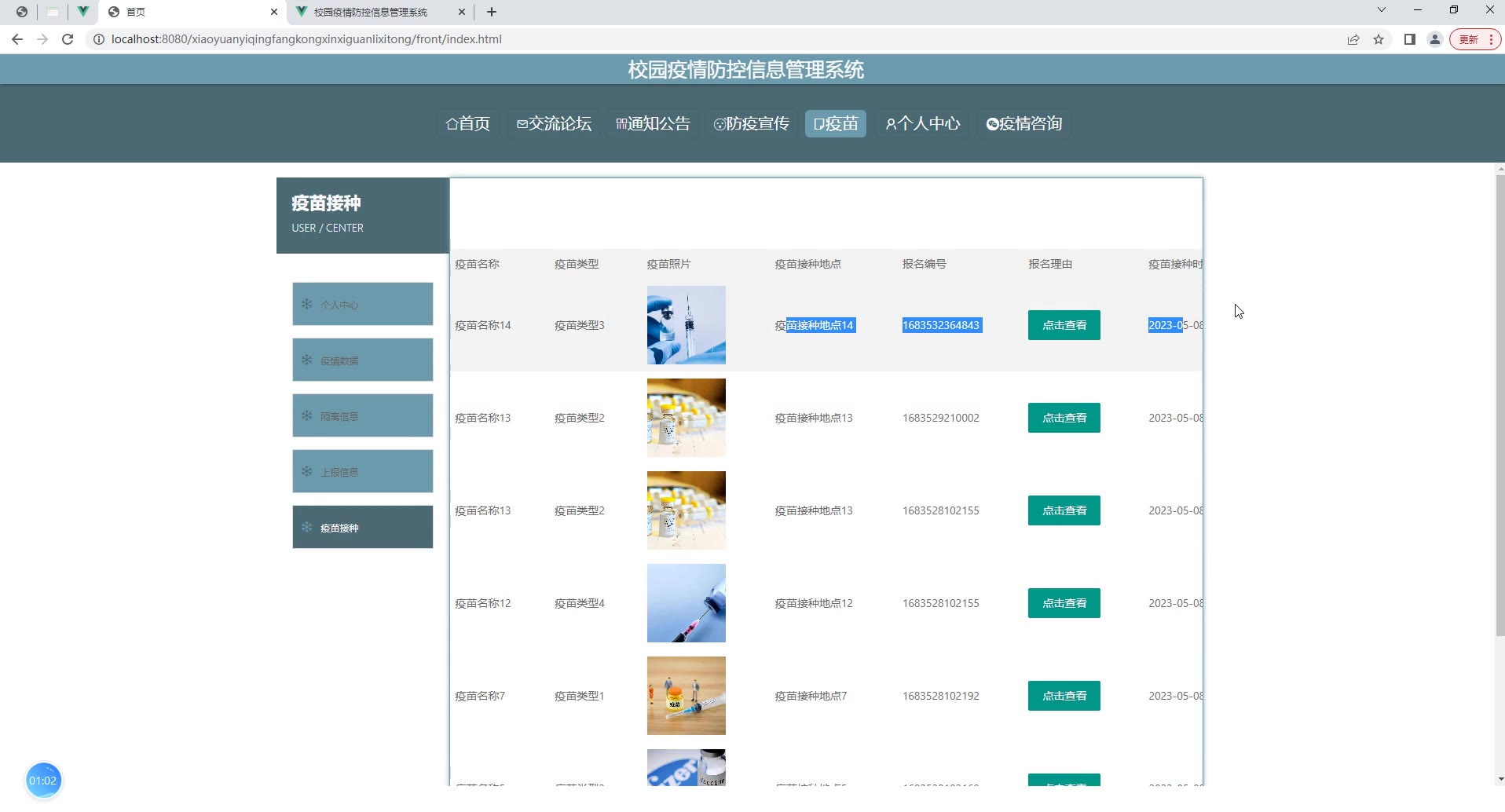Close the 首页 browser tab
The image size is (1505, 812).
point(274,12)
